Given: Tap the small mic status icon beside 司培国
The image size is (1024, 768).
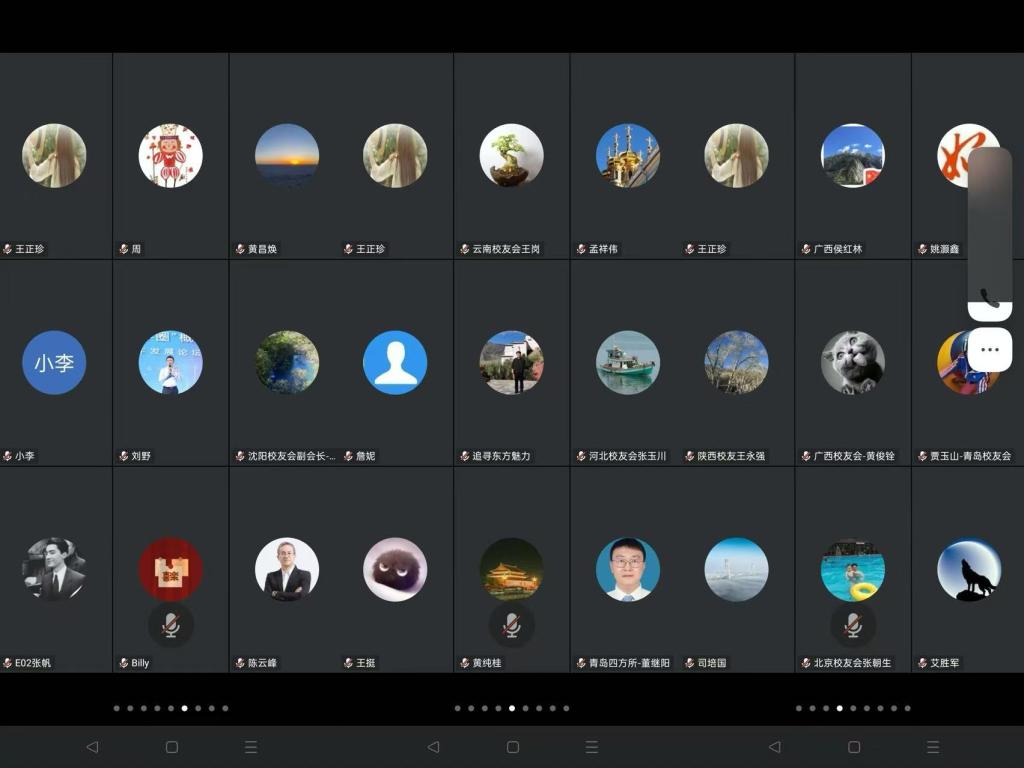Looking at the screenshot, I should 690,663.
